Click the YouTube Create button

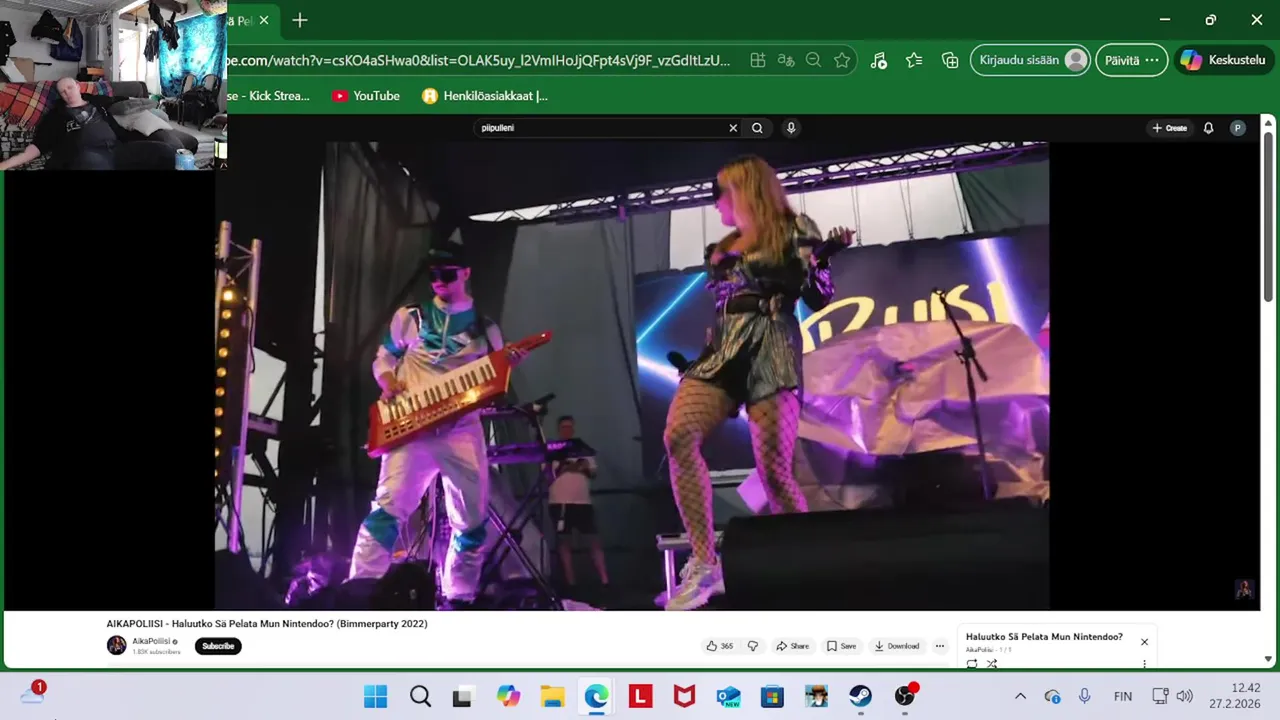click(1169, 128)
